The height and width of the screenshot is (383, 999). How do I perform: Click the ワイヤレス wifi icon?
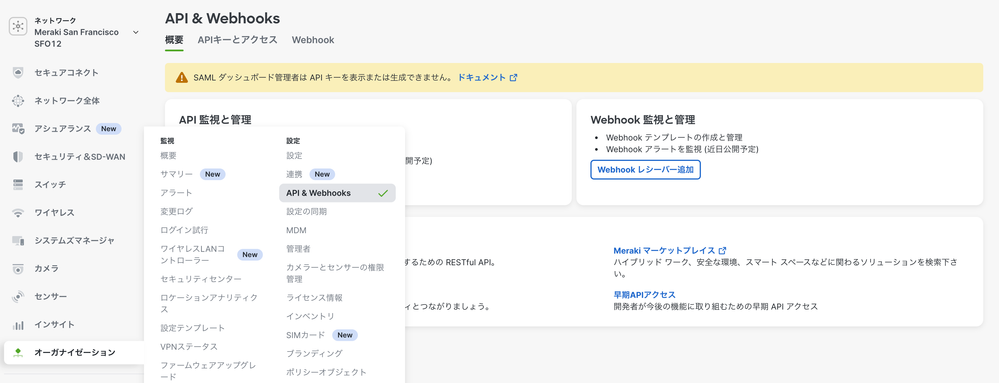tap(18, 213)
